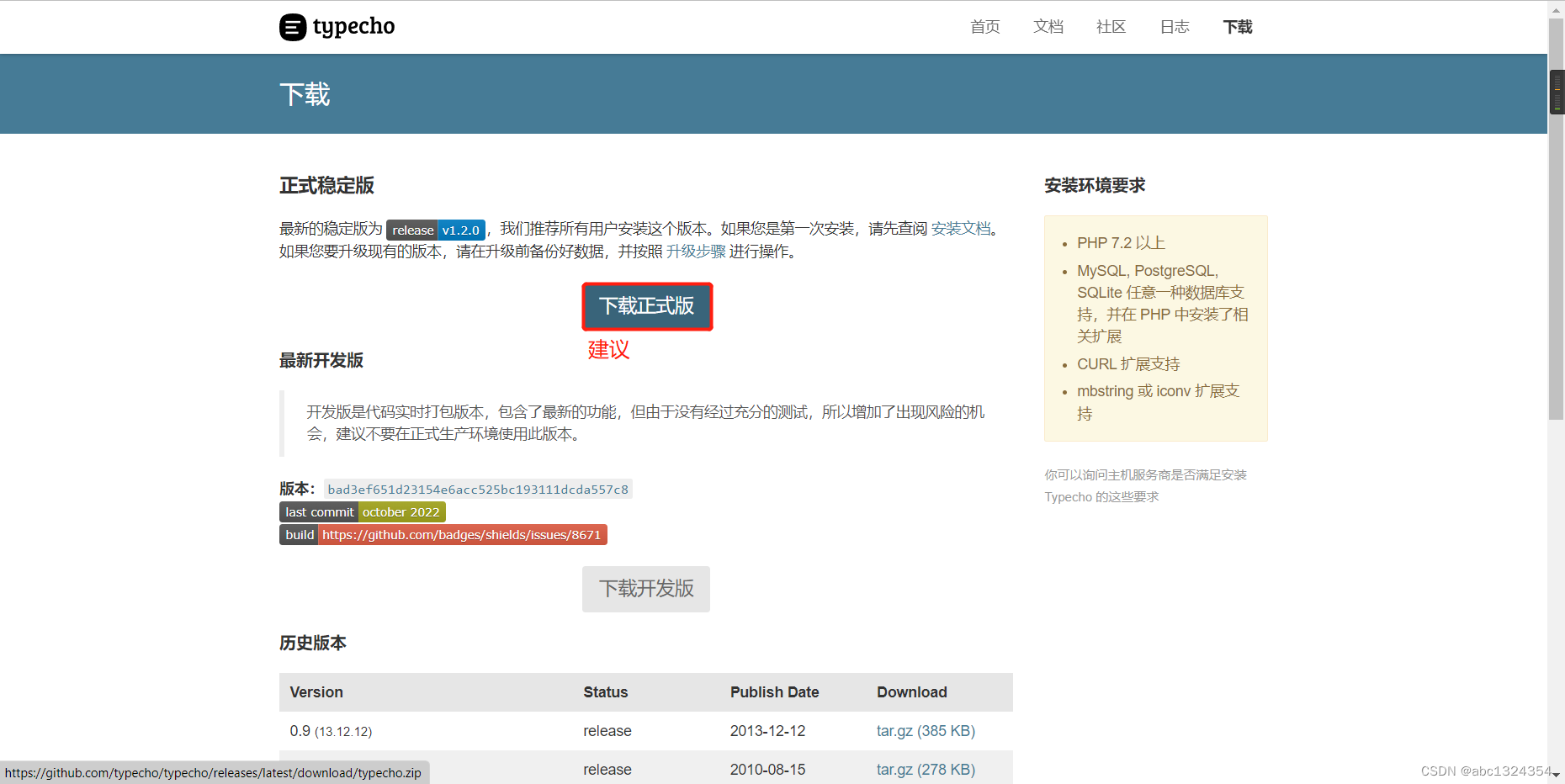1565x784 pixels.
Task: Select the currently active 下载 tab
Action: 1237,26
